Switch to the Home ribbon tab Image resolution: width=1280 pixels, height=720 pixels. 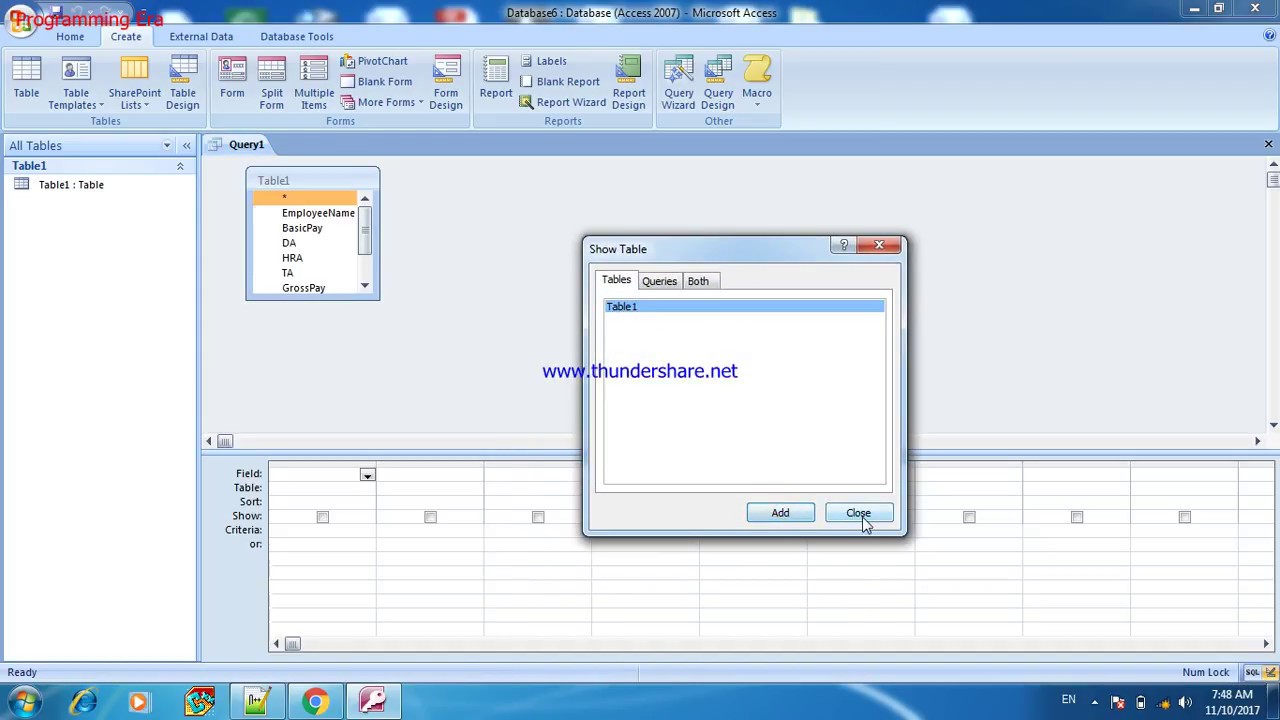pos(70,37)
